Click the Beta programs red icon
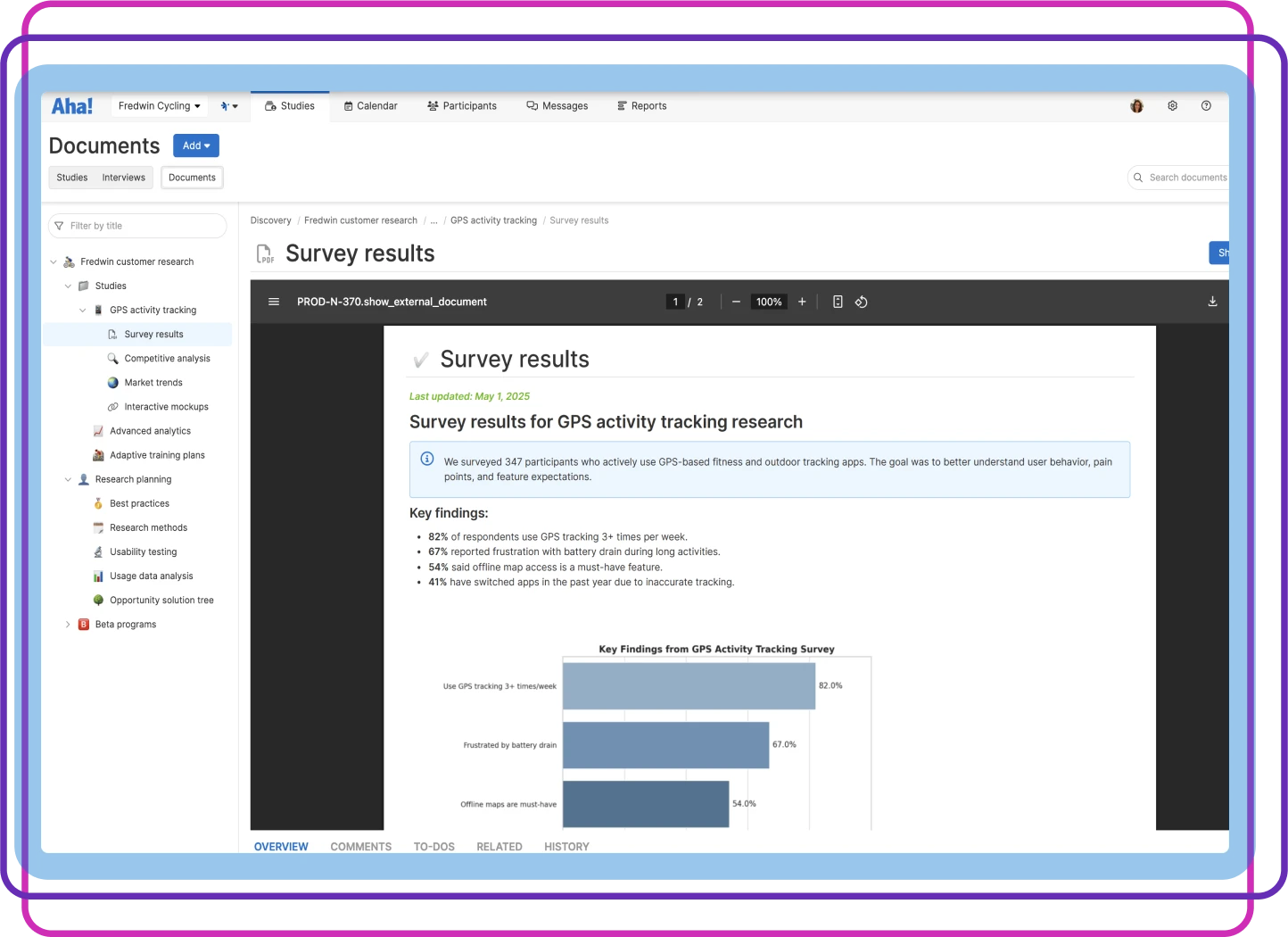 (84, 625)
